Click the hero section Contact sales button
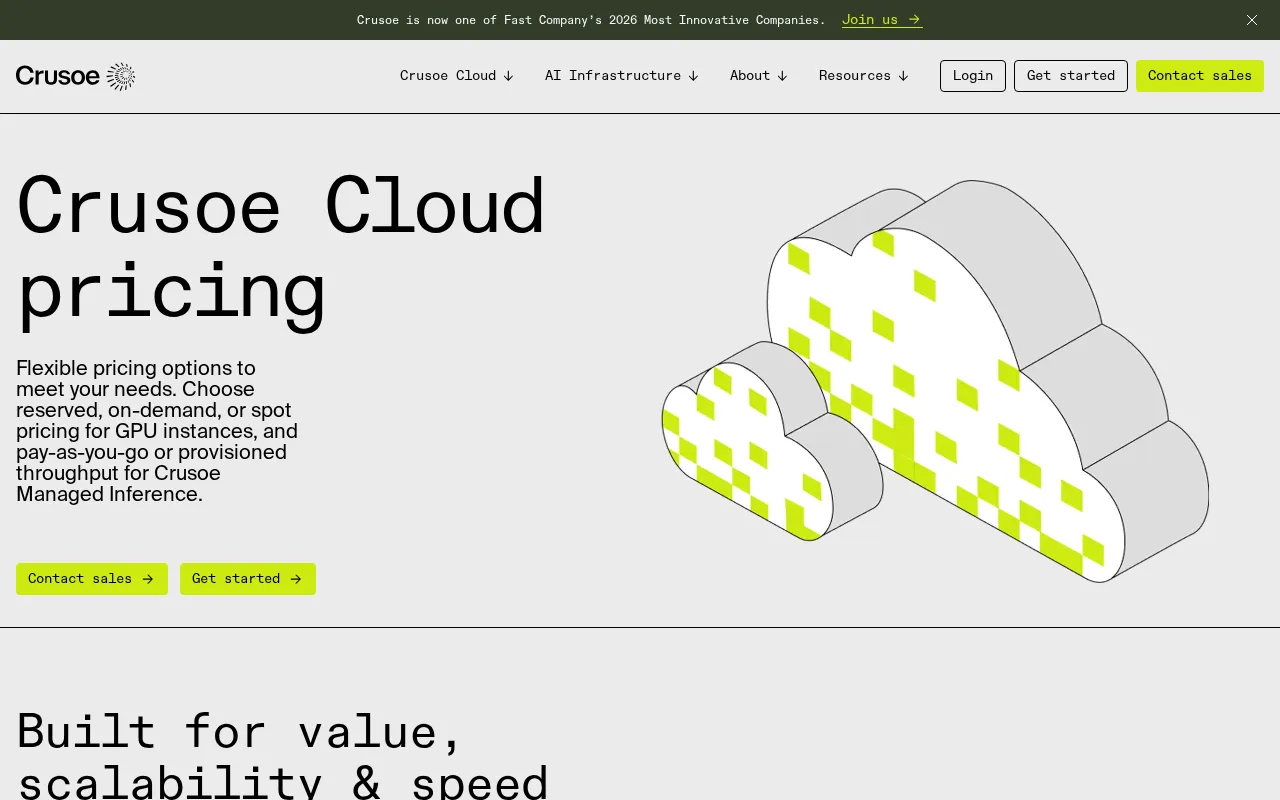 tap(92, 579)
